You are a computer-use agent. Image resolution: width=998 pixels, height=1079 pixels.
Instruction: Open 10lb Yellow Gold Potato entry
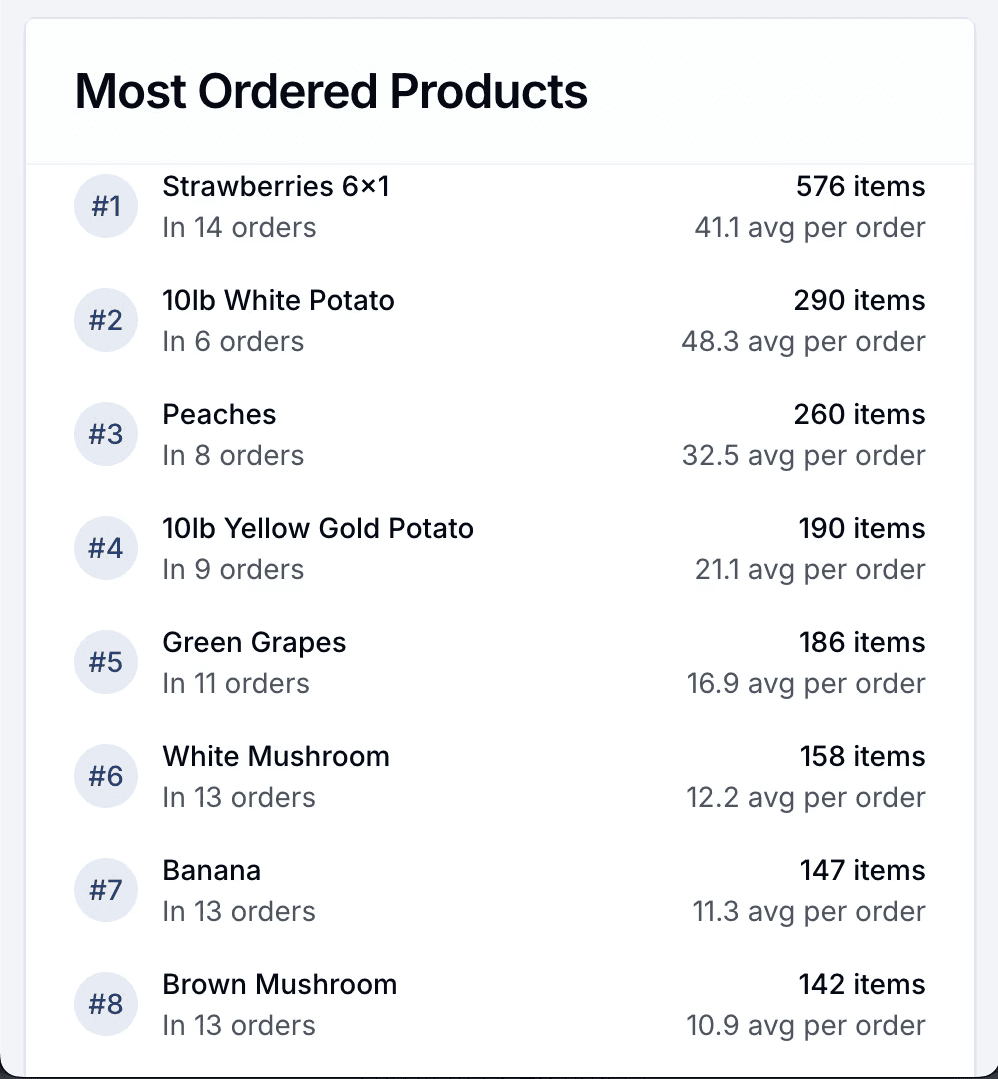point(318,528)
